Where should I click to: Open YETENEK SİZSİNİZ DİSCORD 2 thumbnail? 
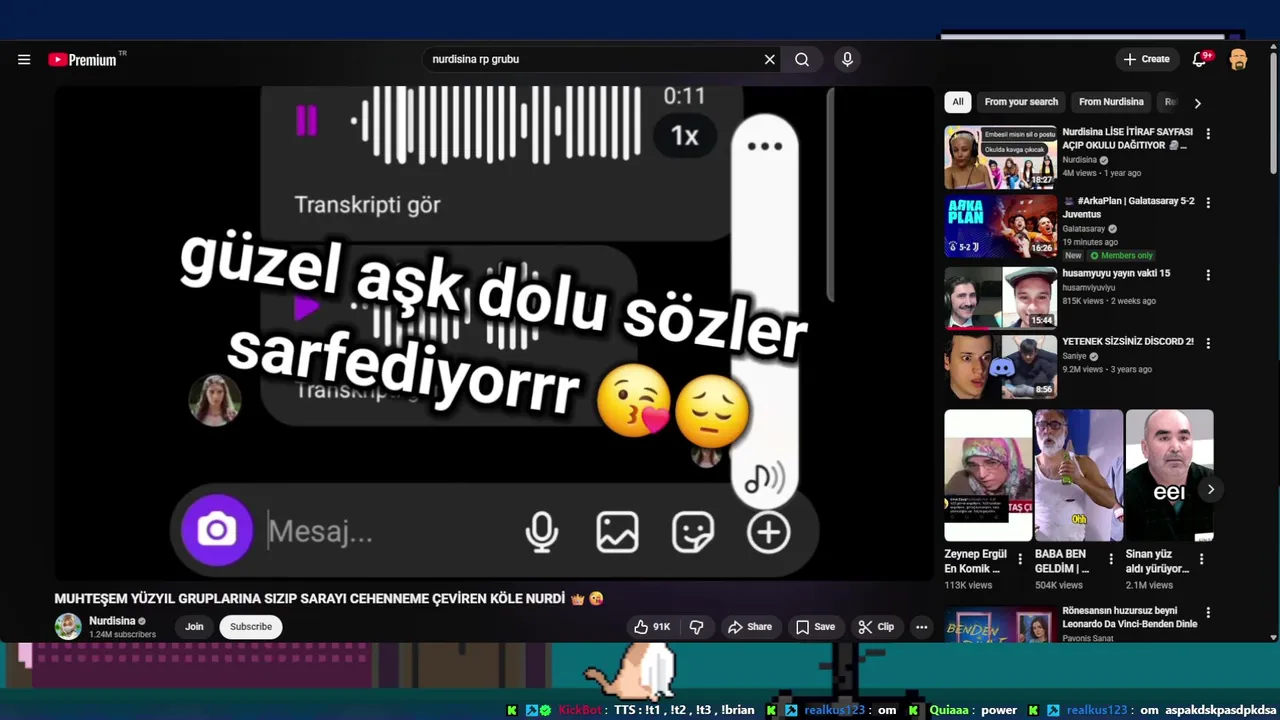[x=1001, y=367]
